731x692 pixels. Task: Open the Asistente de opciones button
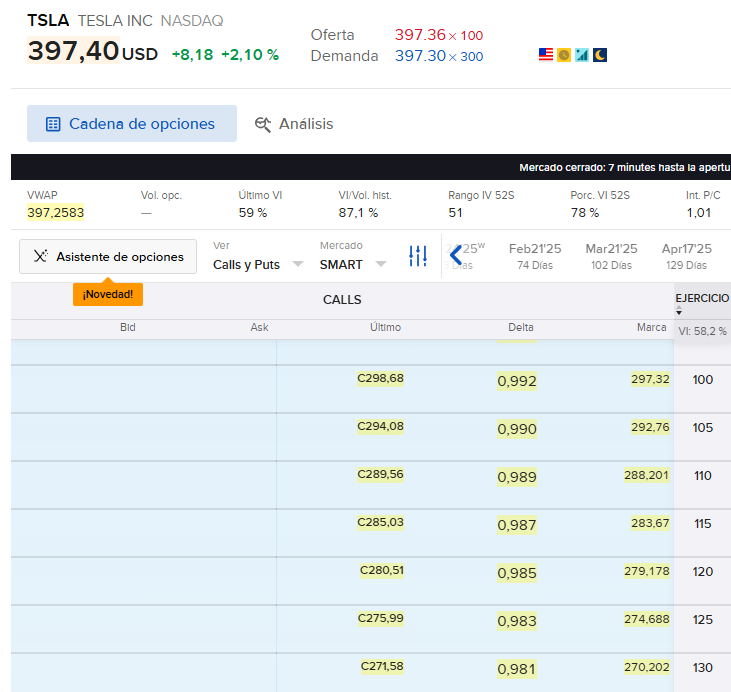(108, 256)
